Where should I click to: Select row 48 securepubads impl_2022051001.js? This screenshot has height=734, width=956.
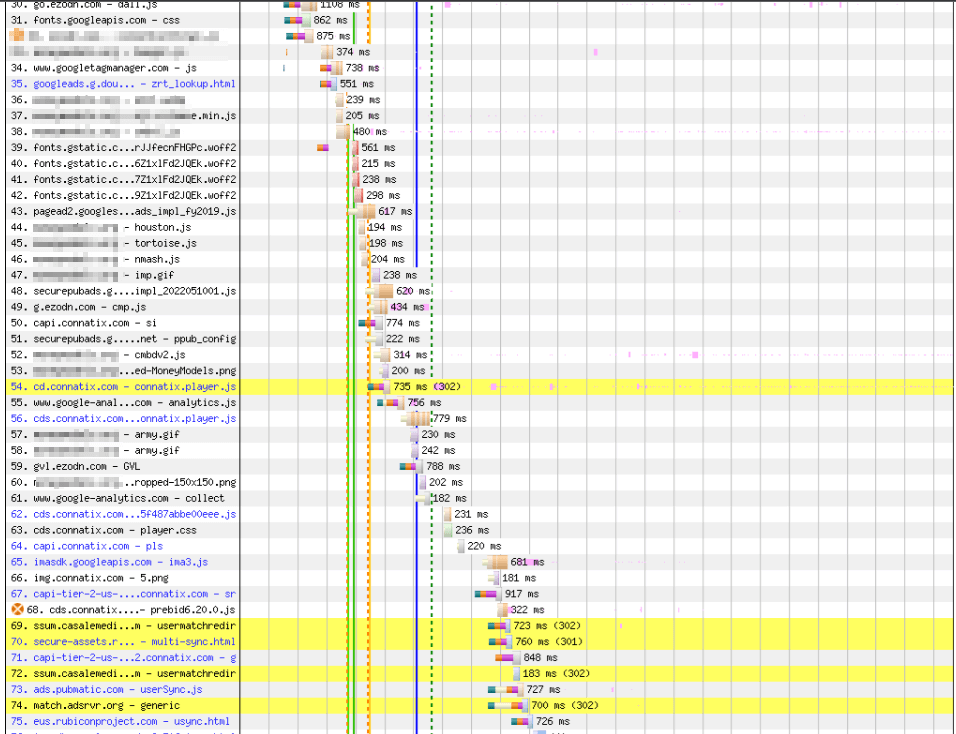123,291
